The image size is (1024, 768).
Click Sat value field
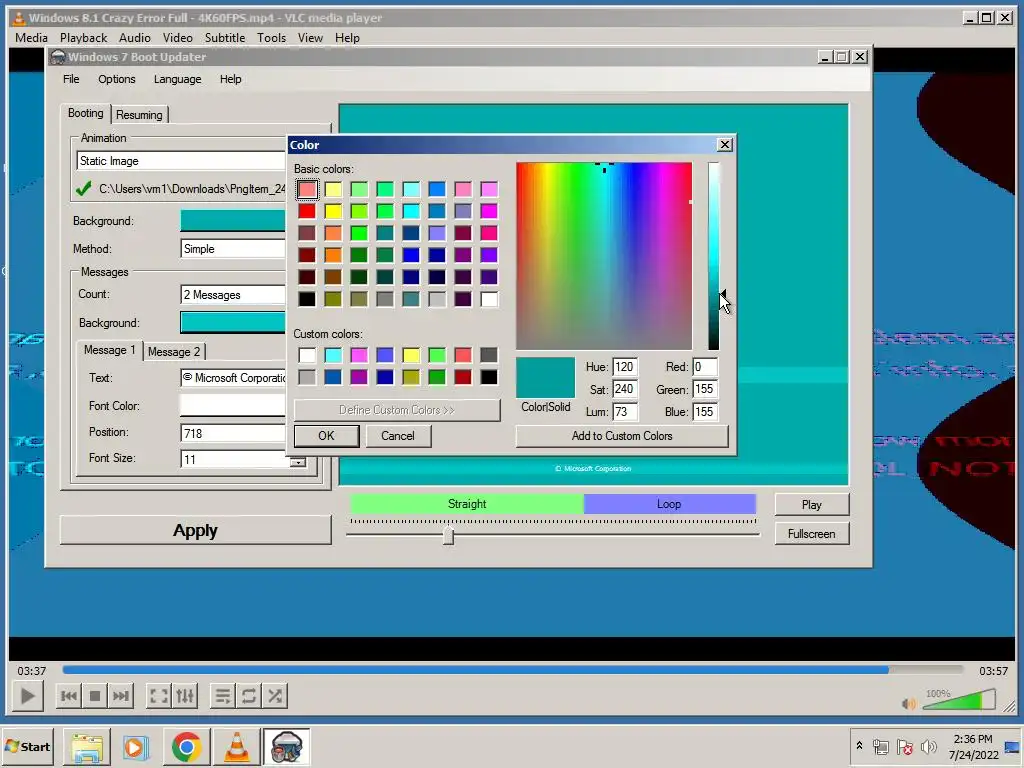tap(625, 389)
